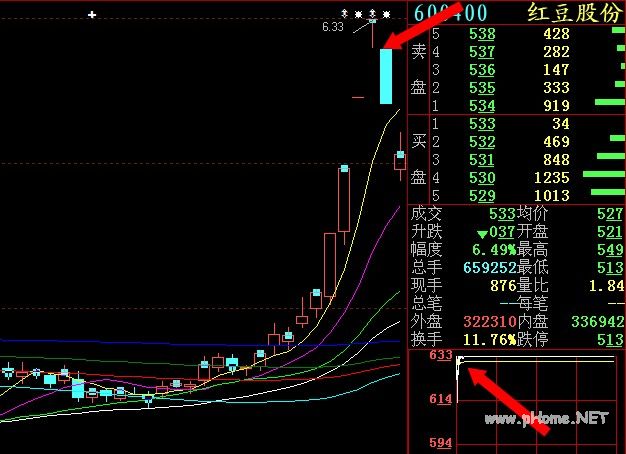This screenshot has width=626, height=454.
Task: Select buy level 1 price 533
Action: [482, 124]
